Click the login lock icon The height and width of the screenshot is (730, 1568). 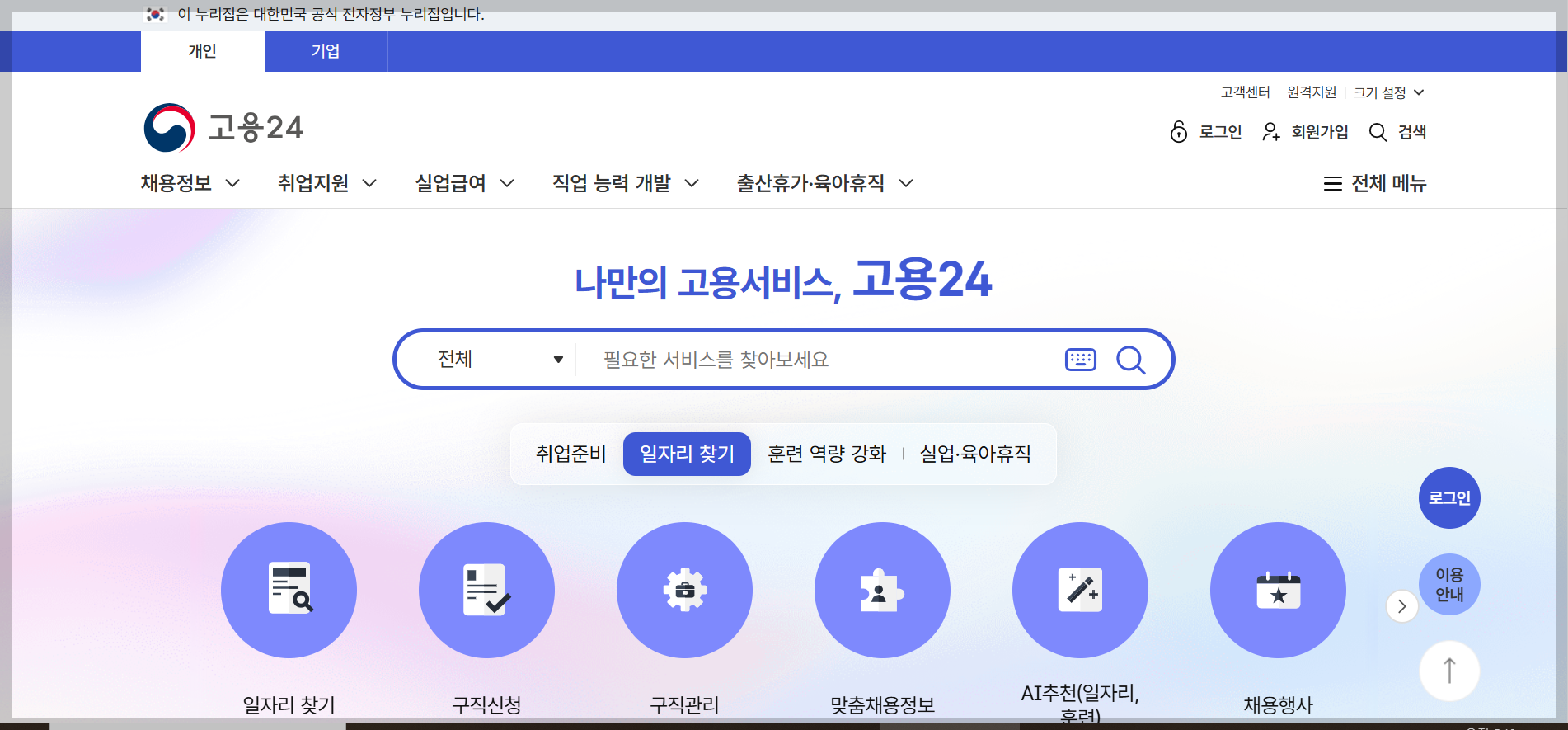[1179, 132]
